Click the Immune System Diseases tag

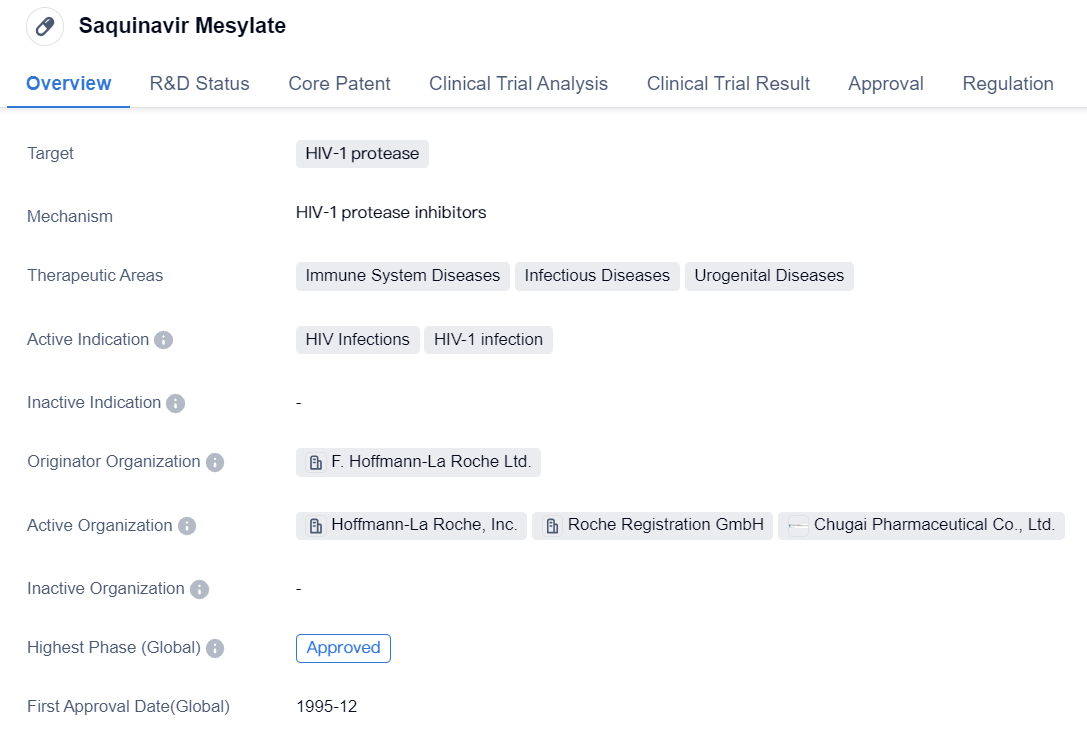402,276
